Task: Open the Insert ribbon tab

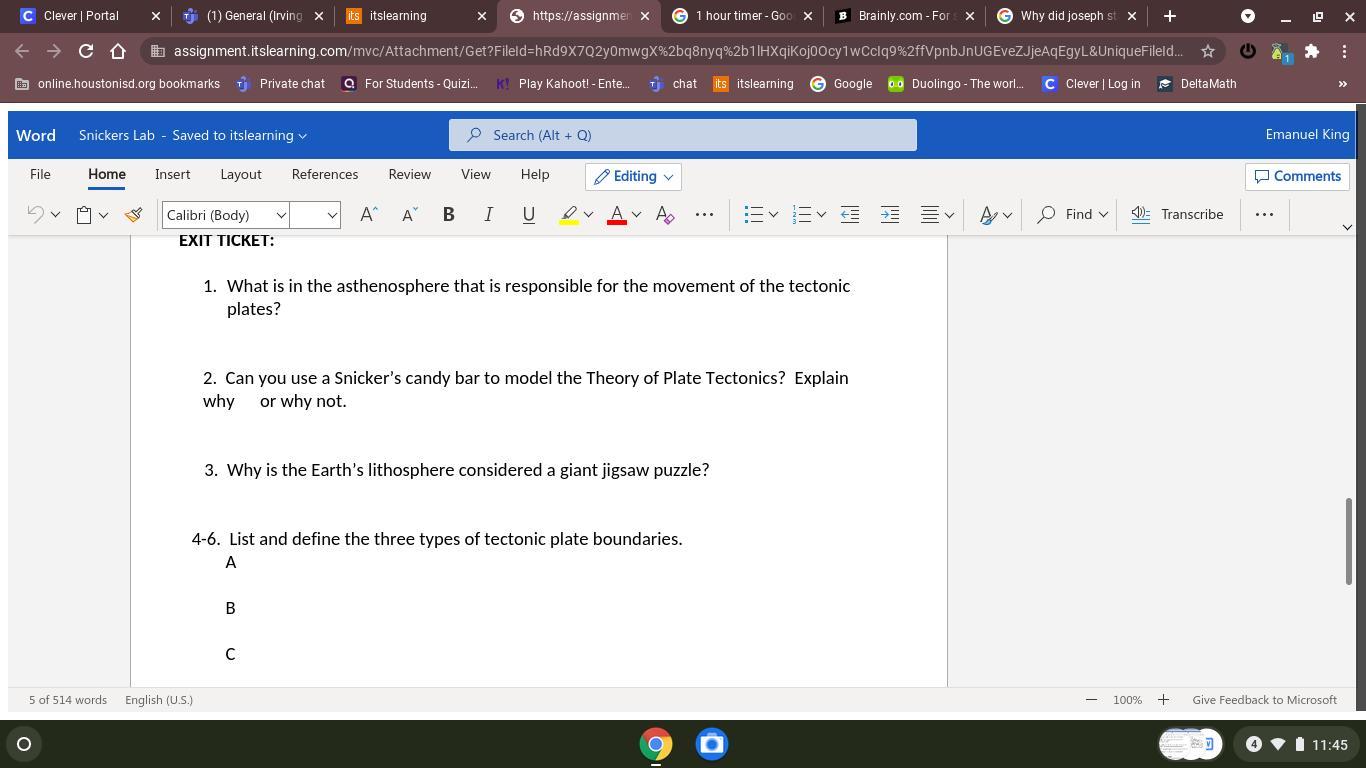Action: coord(172,174)
